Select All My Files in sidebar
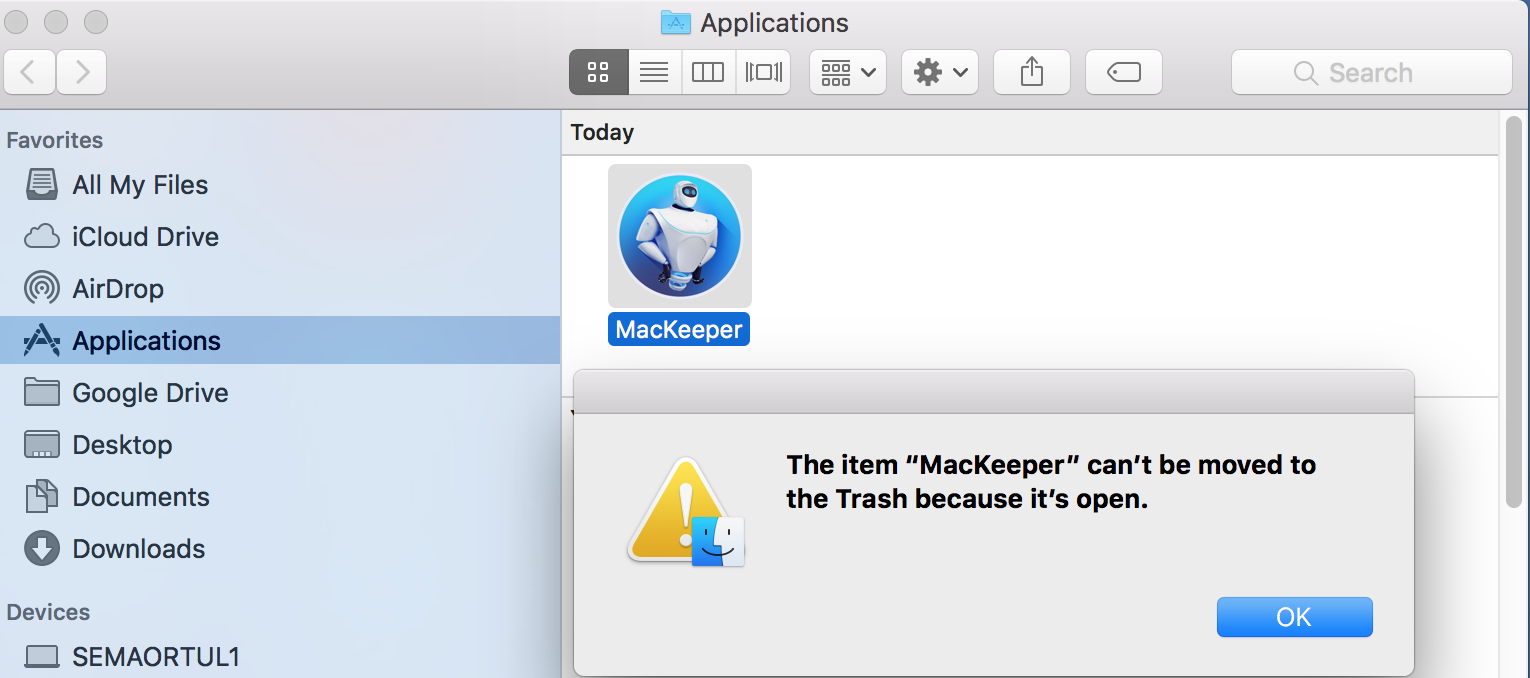 click(x=280, y=185)
